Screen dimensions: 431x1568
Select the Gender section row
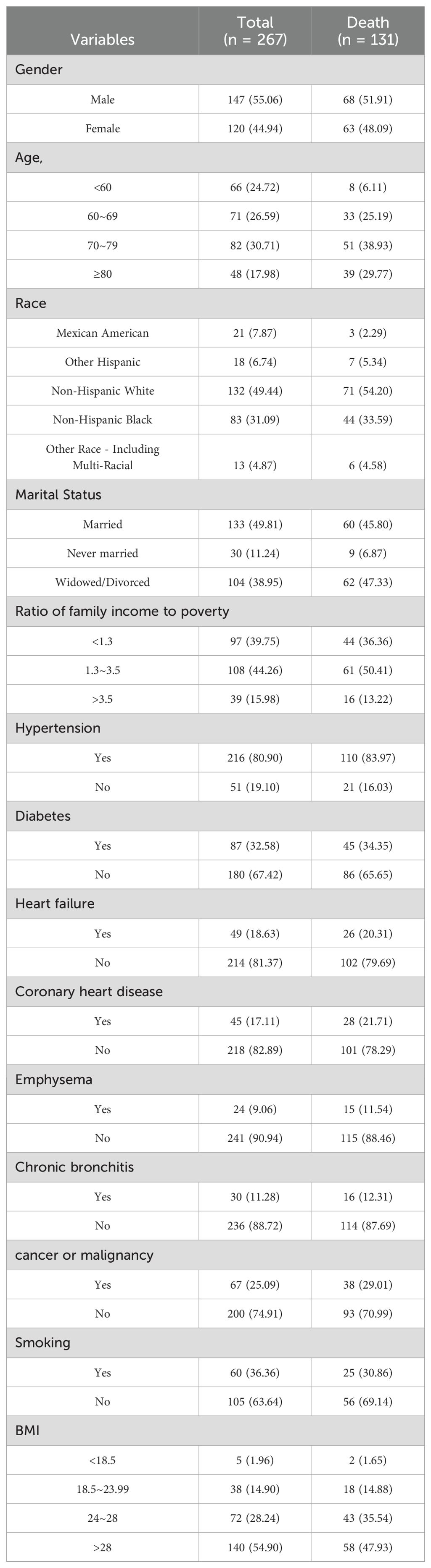pos(215,69)
